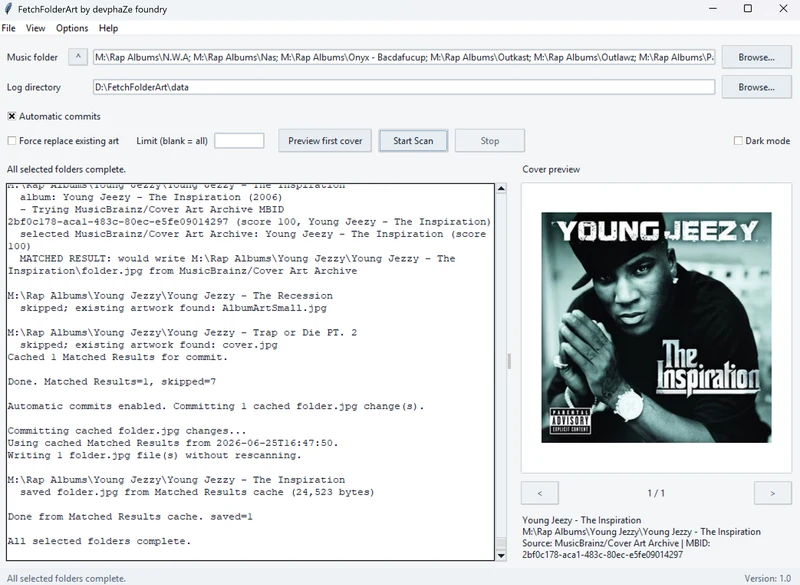Click the Young Jeezy album cover preview
Screen dimensions: 800x585
click(x=657, y=327)
